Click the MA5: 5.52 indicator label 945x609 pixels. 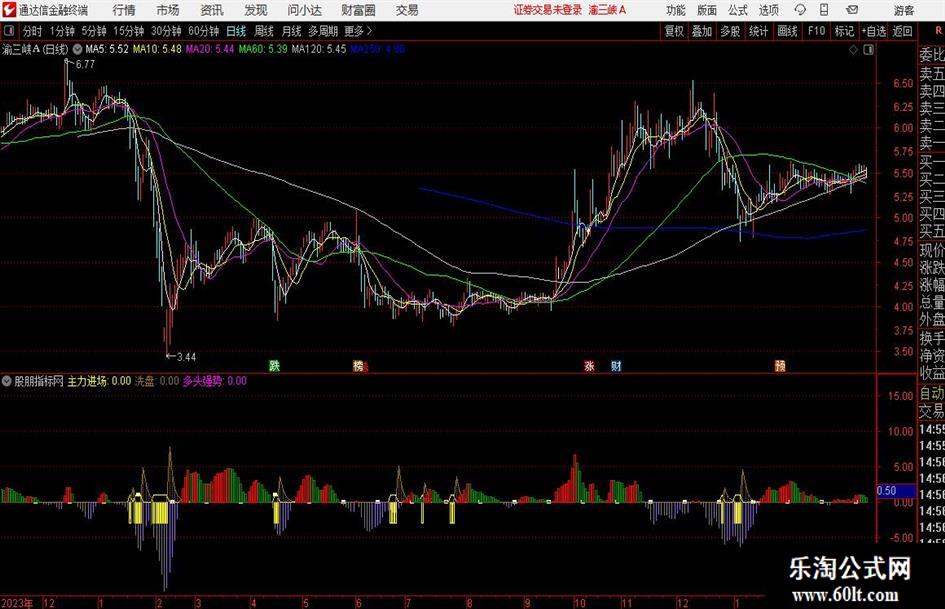107,49
